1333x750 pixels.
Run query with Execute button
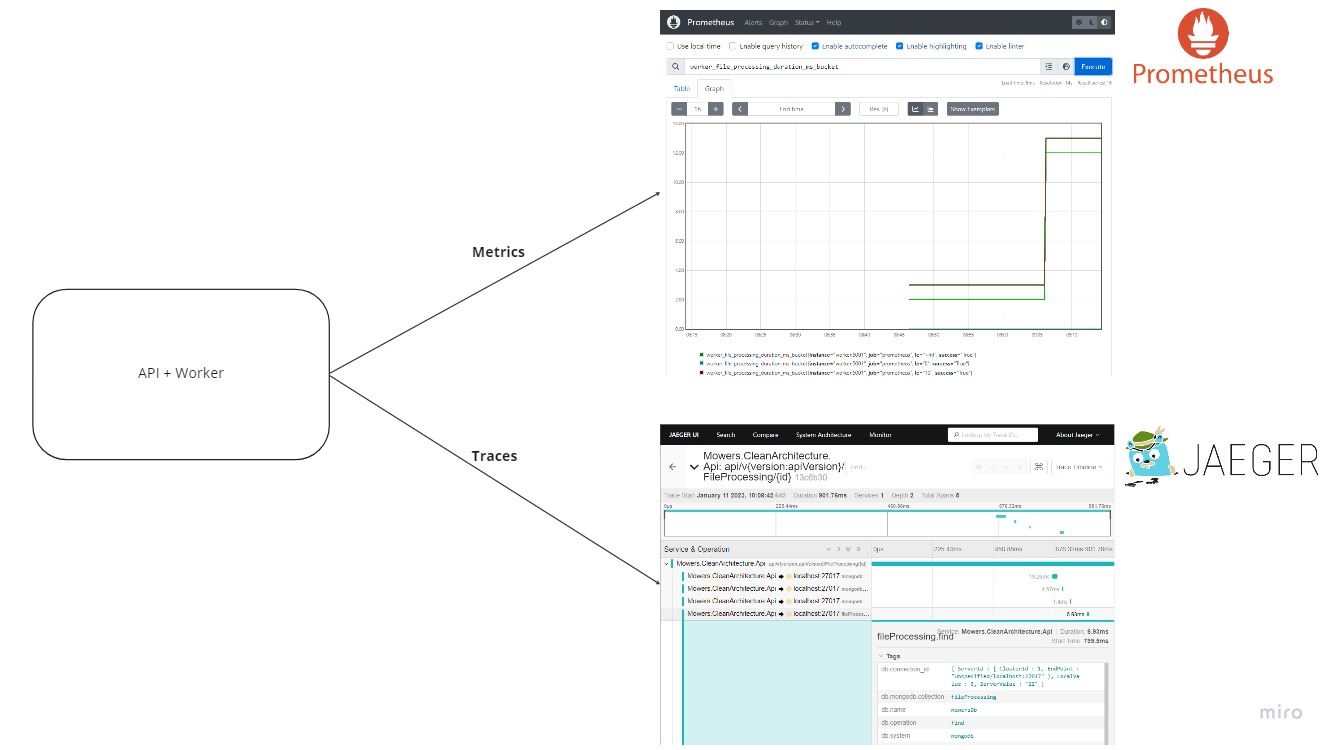coord(1093,66)
